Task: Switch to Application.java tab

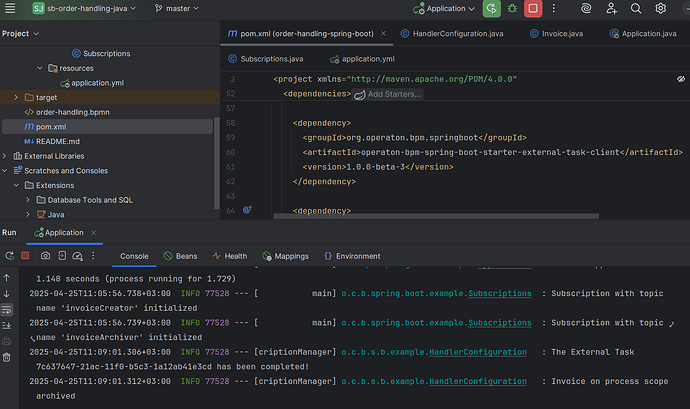Action: coord(643,33)
